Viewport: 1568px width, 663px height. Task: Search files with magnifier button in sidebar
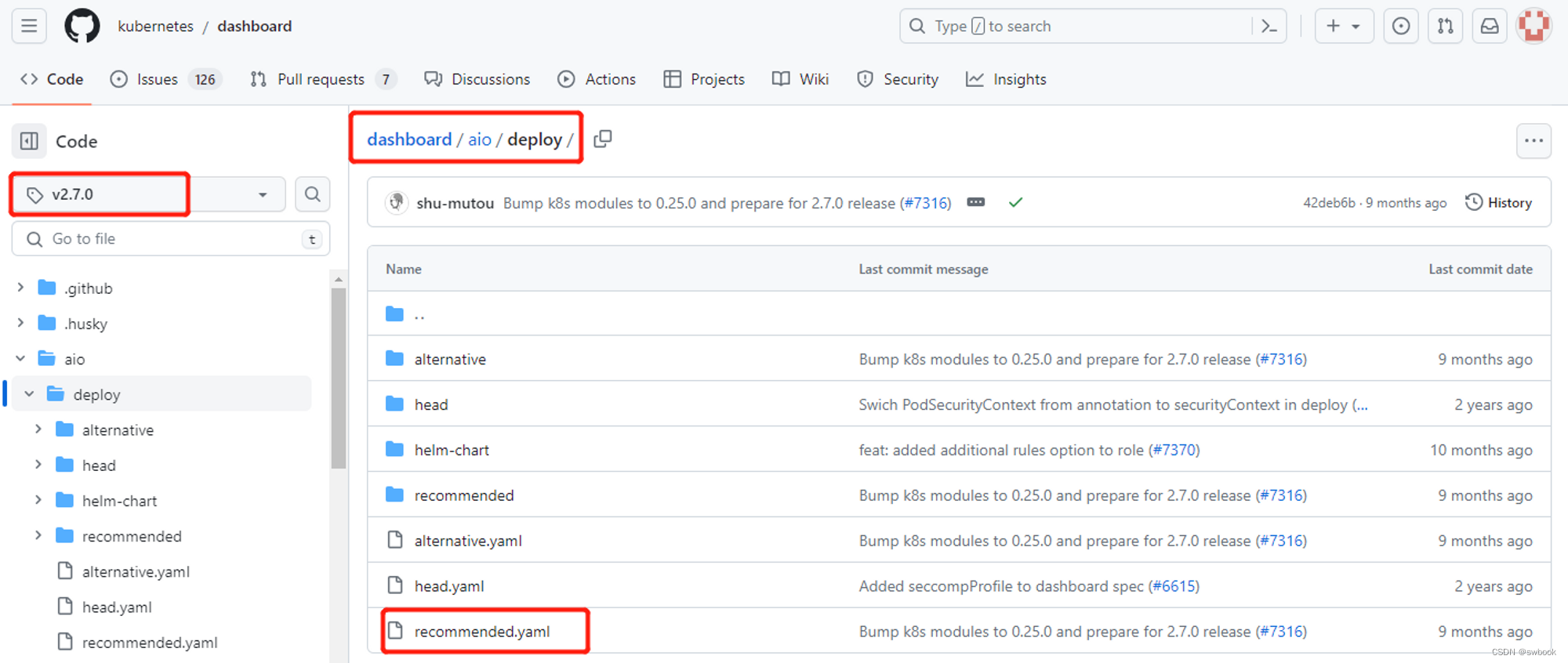click(312, 194)
